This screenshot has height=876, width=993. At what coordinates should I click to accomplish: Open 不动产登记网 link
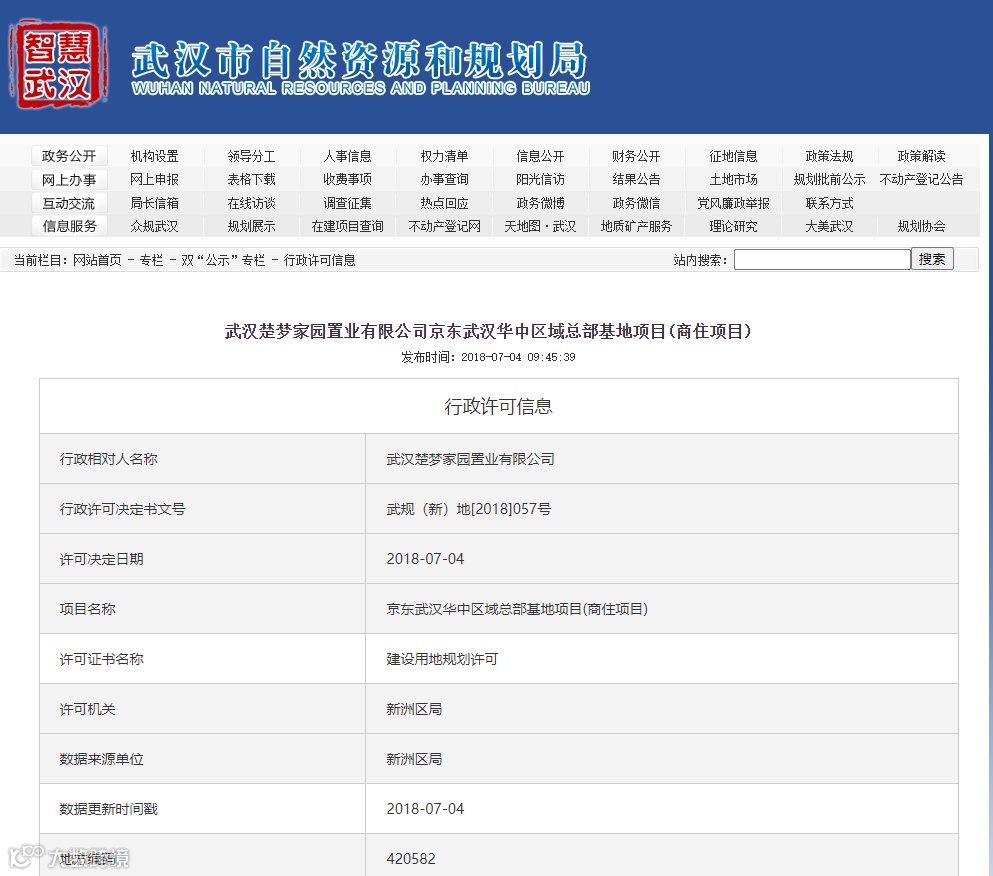coord(445,226)
